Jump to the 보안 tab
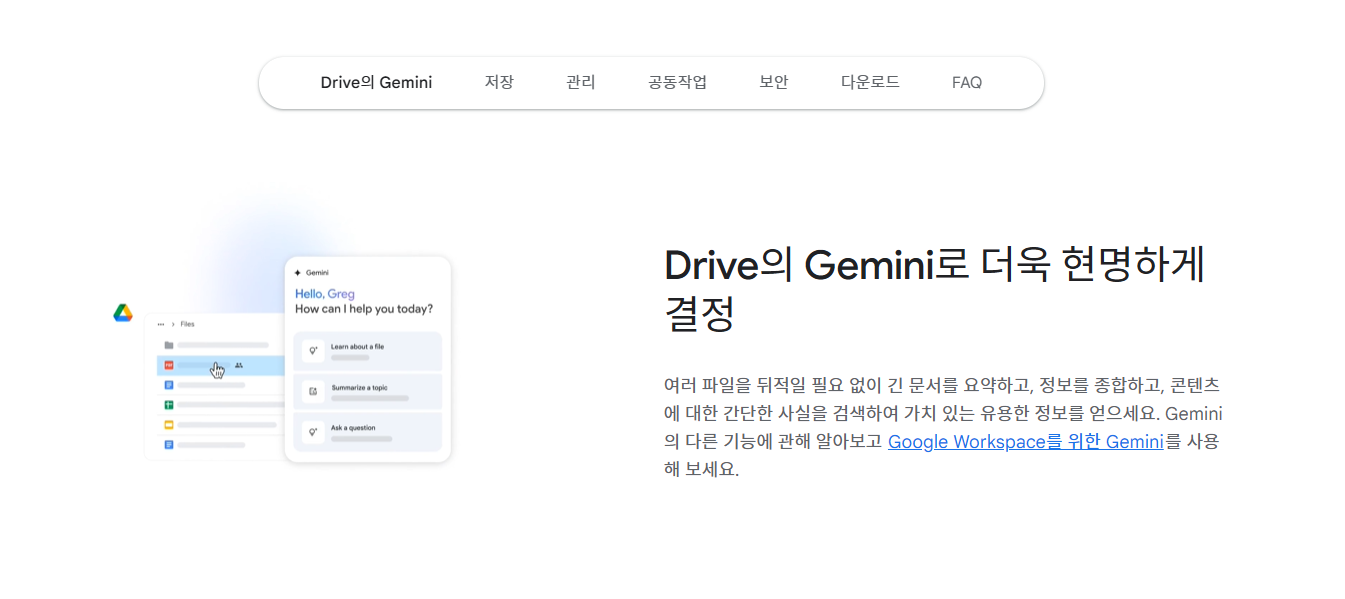Image resolution: width=1345 pixels, height=599 pixels. [x=774, y=82]
